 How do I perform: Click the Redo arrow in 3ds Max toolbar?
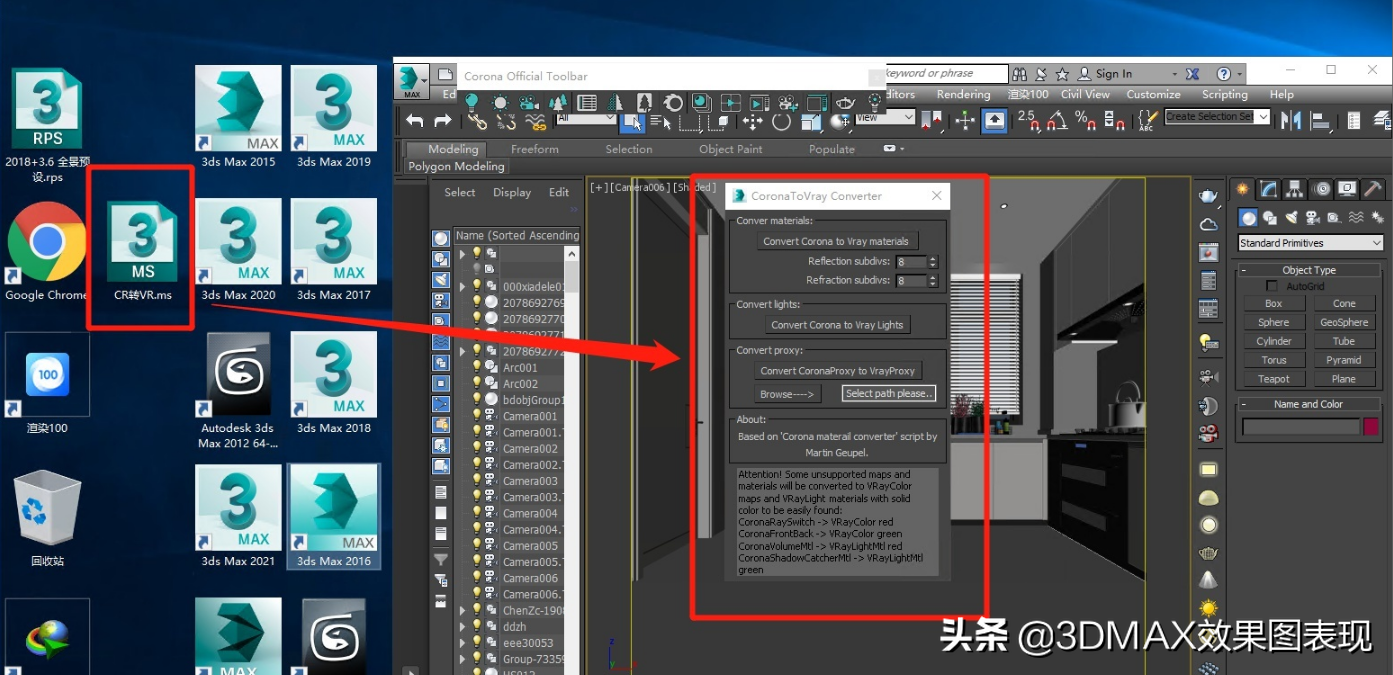click(443, 121)
